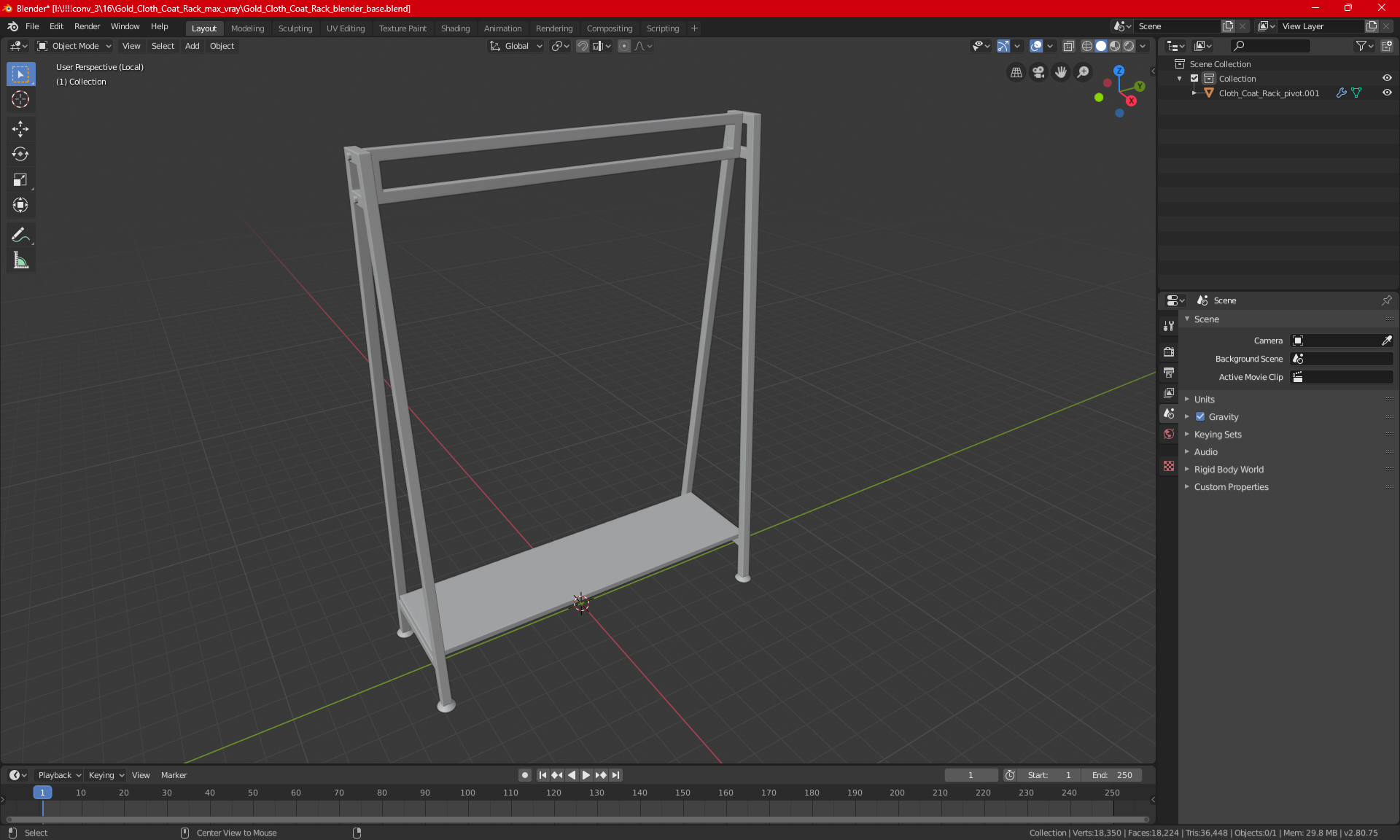
Task: Click the pan view hand icon
Action: [x=1061, y=72]
